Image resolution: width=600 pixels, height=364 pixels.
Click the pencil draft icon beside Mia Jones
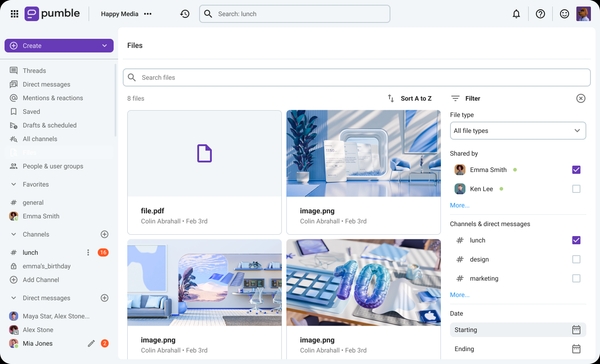91,343
